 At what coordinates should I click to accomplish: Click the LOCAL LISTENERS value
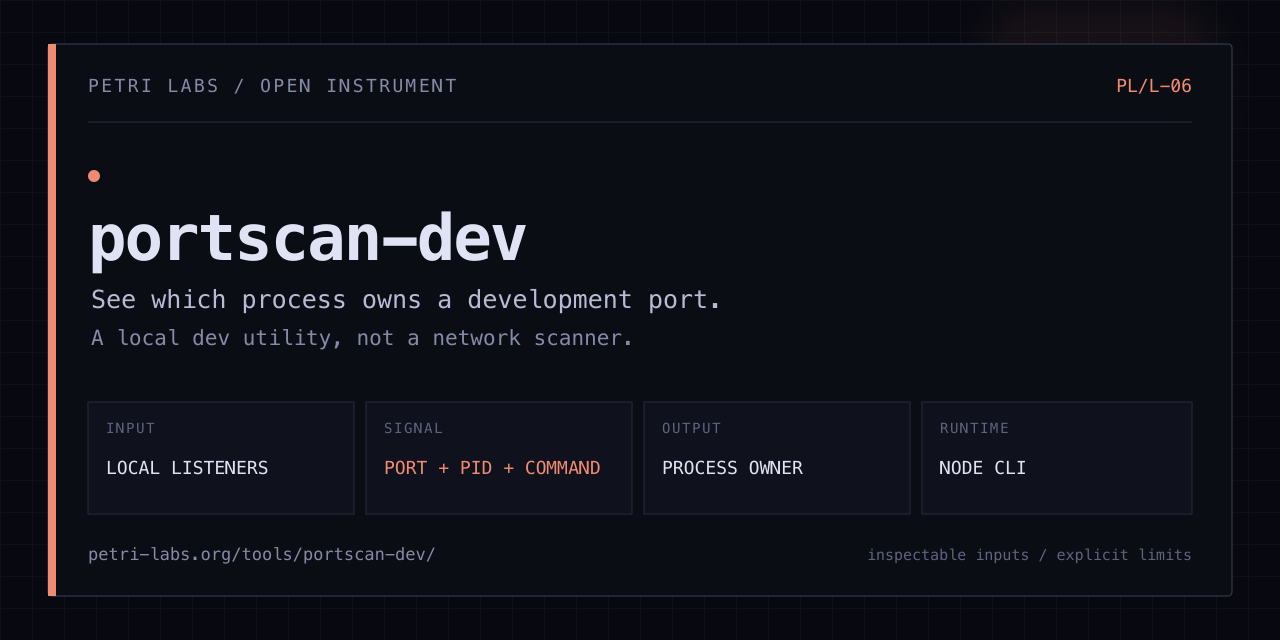click(187, 468)
